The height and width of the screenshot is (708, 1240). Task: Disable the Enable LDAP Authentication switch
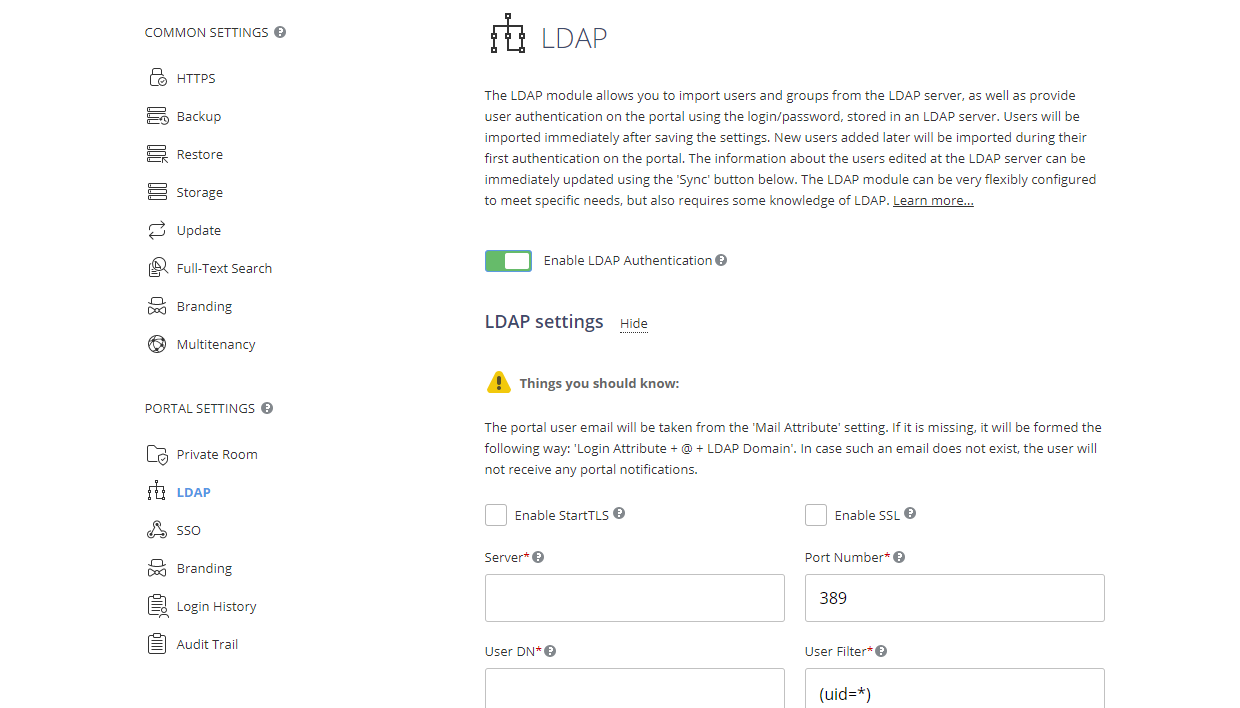(x=508, y=260)
